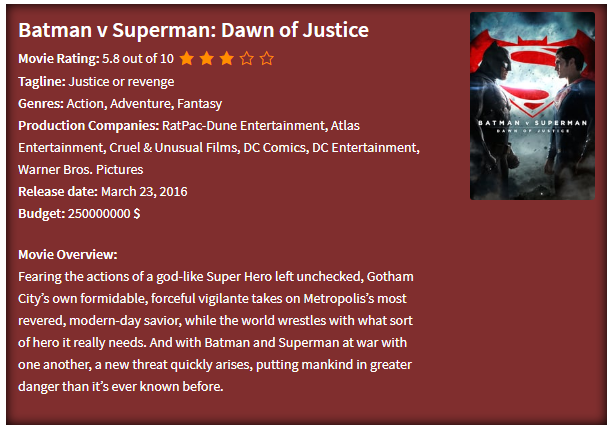Click the overview paragraph text

tap(216, 331)
